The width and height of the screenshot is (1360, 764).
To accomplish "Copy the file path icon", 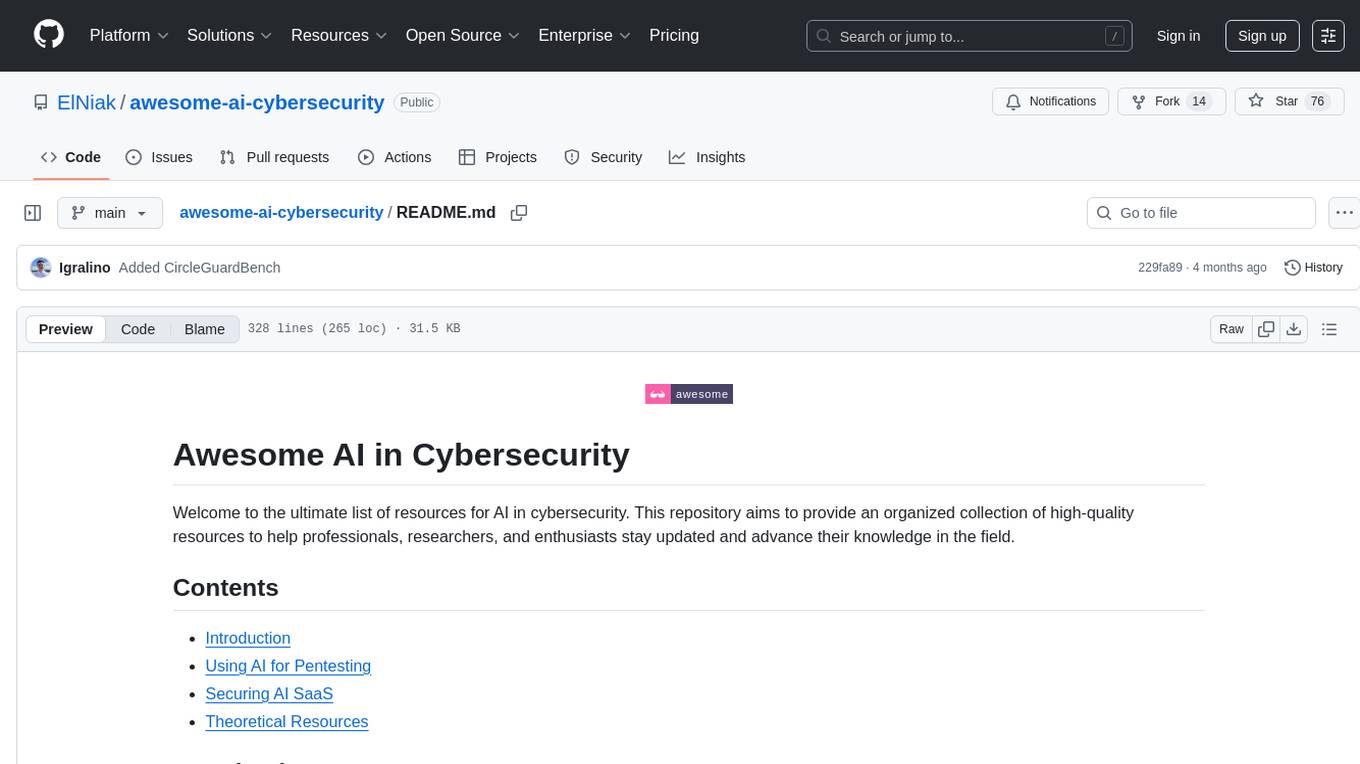I will click(x=519, y=213).
